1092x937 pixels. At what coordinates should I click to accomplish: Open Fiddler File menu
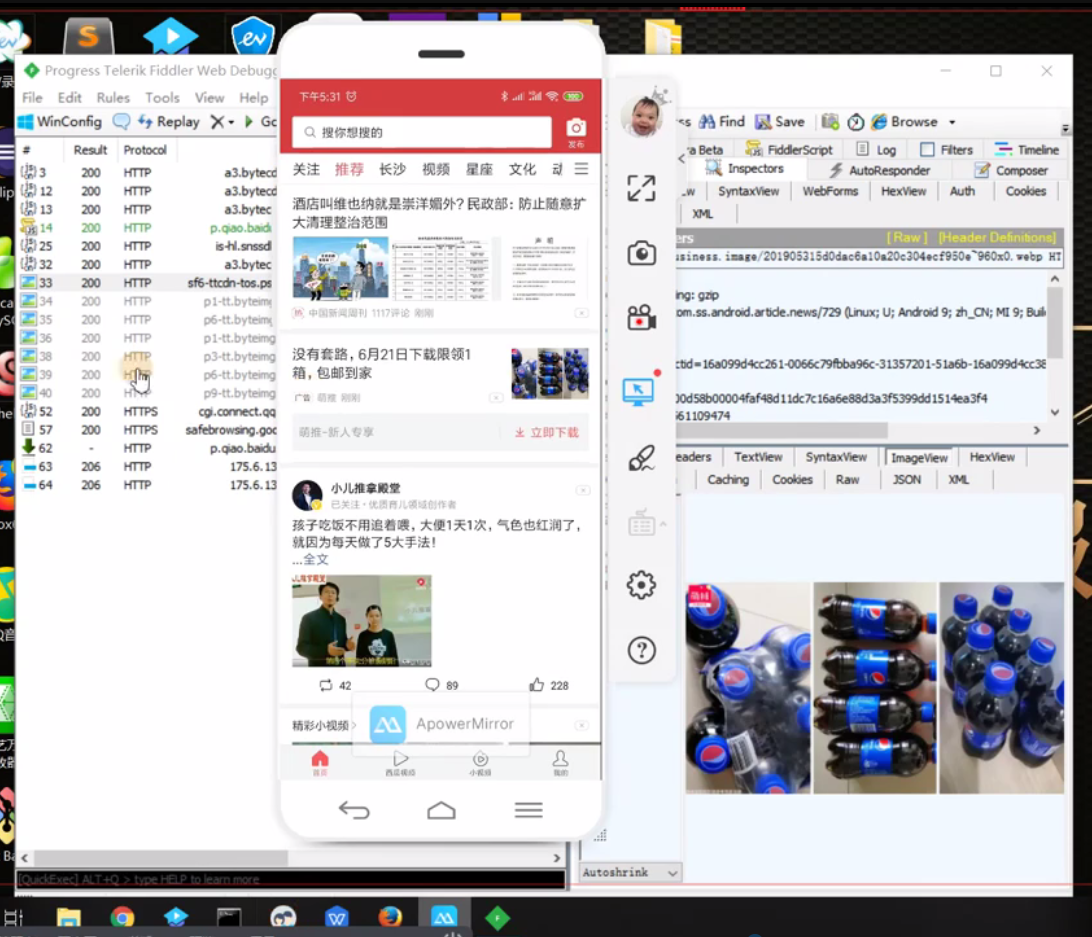coord(32,98)
